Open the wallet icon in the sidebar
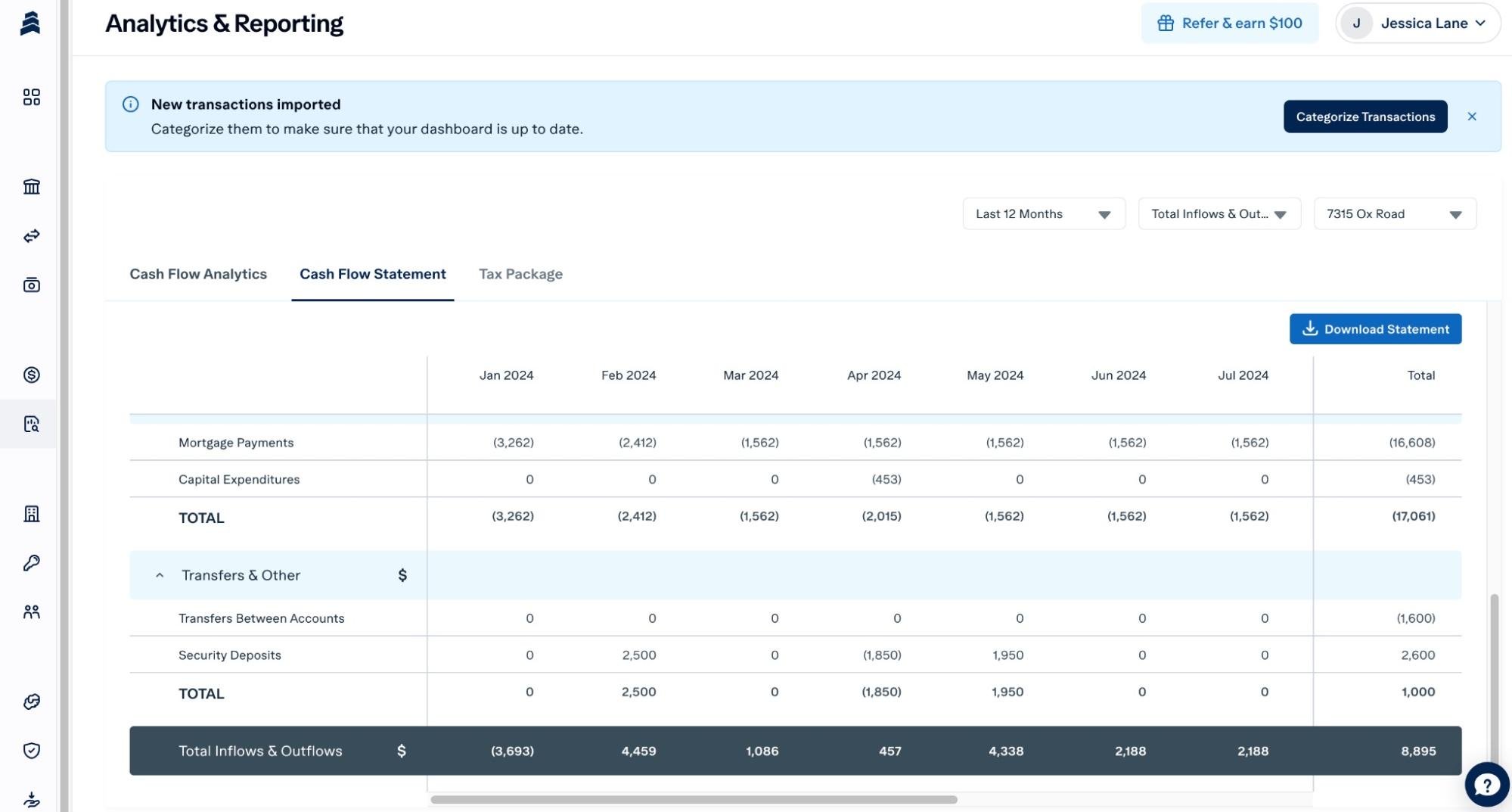Viewport: 1512px width, 812px height. (x=31, y=285)
